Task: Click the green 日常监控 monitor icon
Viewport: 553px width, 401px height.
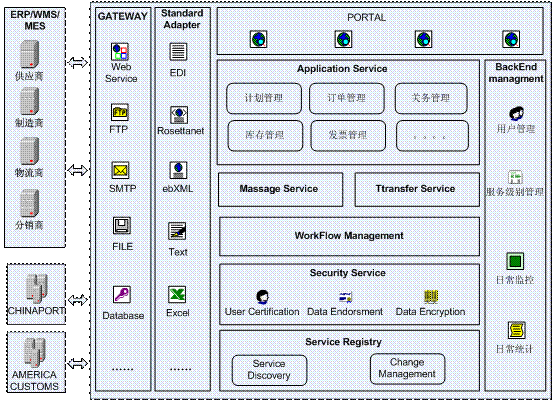Action: click(x=515, y=261)
